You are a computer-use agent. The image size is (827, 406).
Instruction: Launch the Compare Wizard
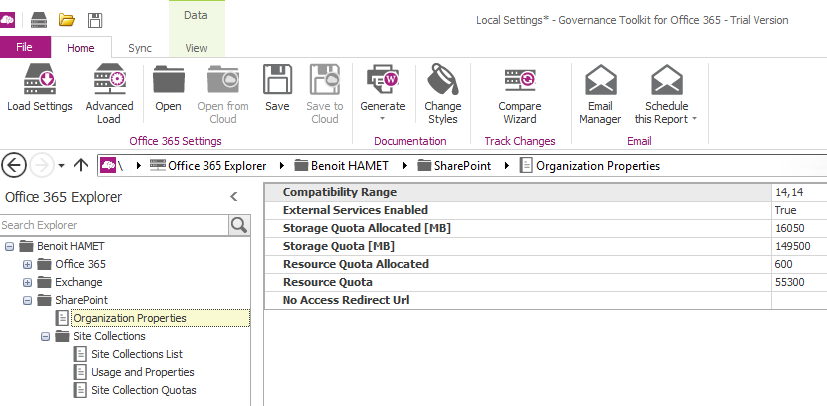tap(519, 80)
